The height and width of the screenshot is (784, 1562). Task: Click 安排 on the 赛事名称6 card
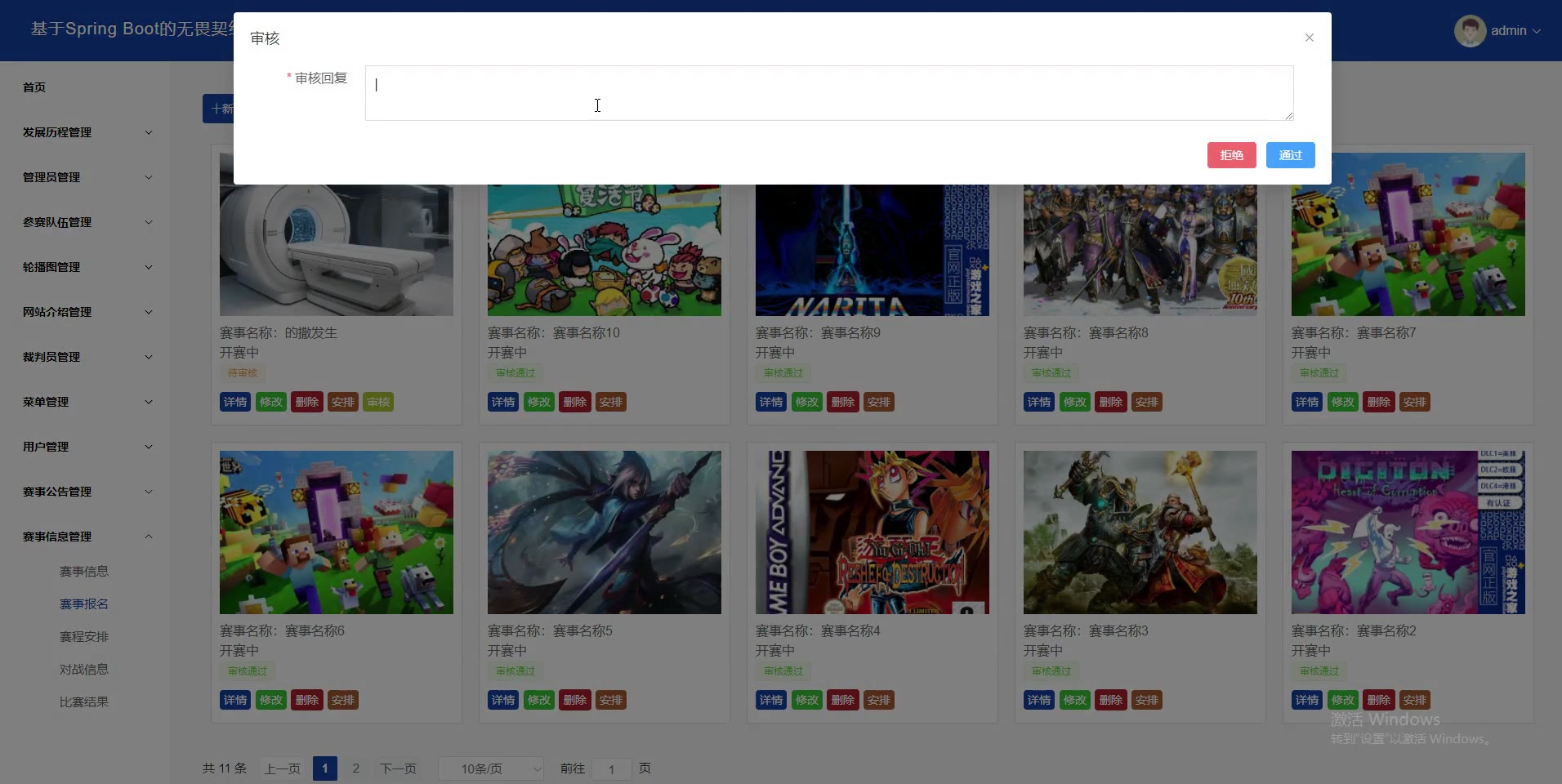[343, 700]
